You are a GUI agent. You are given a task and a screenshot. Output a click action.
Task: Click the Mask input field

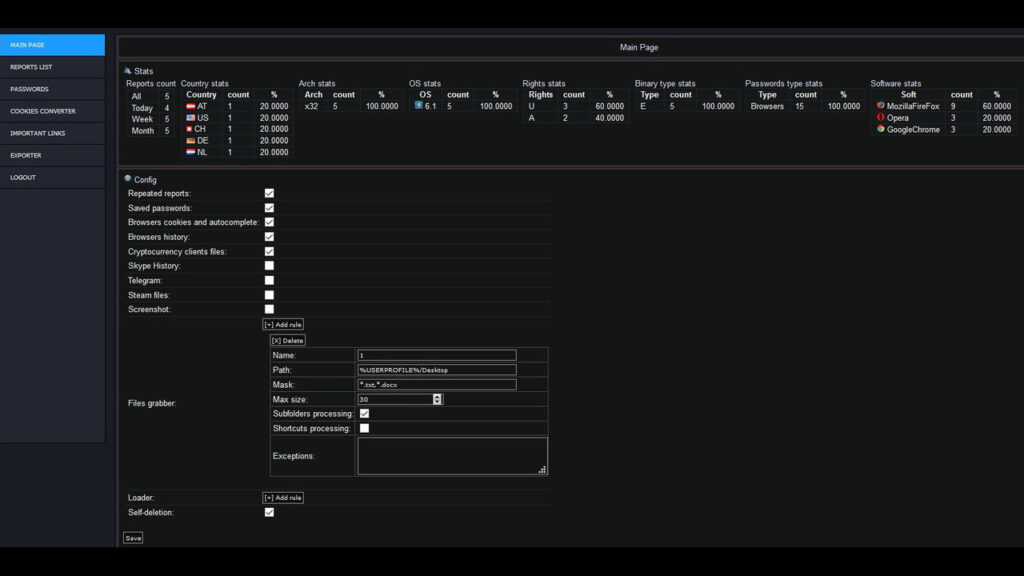pos(437,385)
